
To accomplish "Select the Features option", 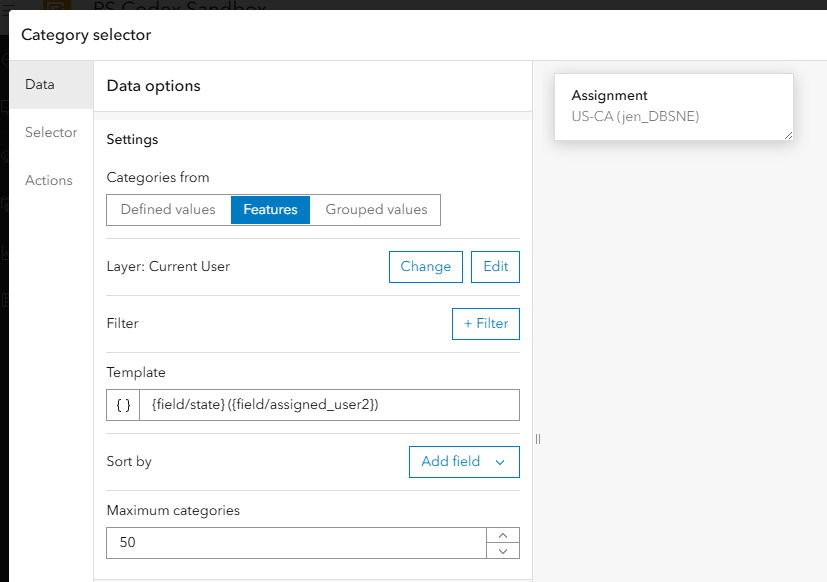I will tap(270, 210).
